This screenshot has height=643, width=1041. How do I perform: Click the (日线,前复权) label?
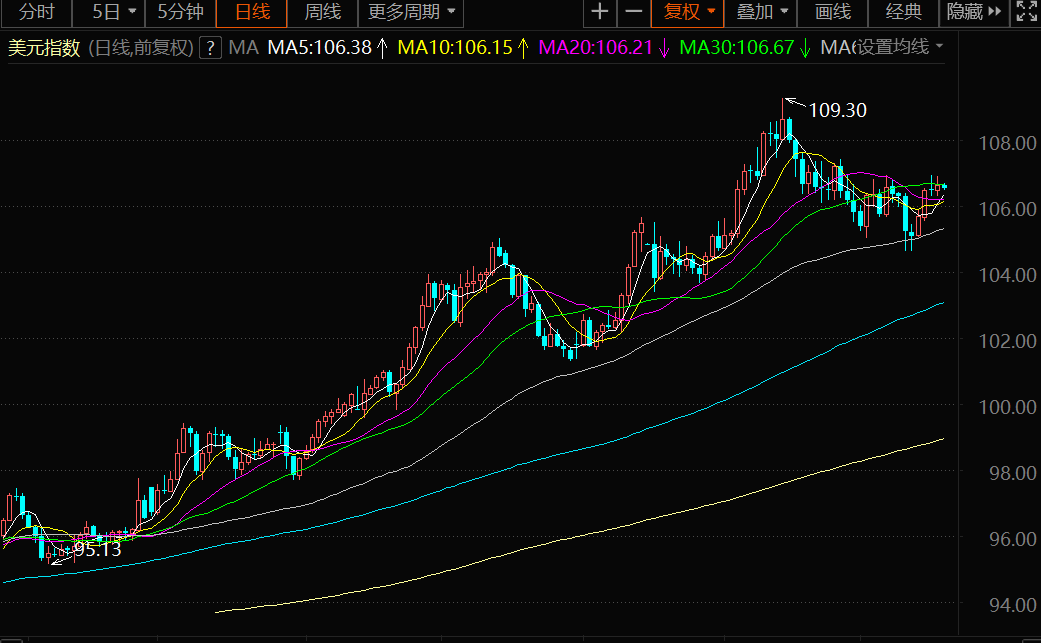pos(141,48)
